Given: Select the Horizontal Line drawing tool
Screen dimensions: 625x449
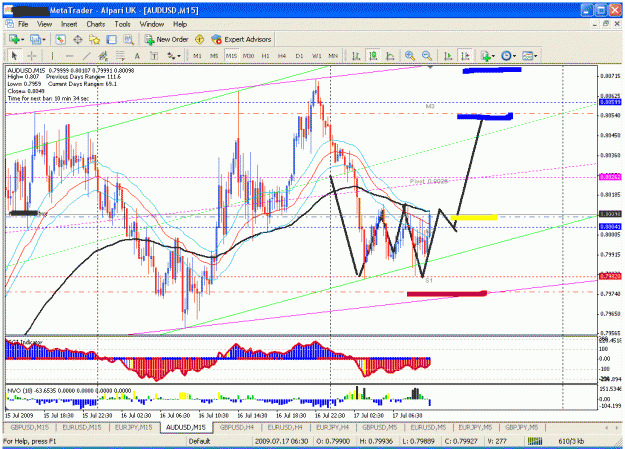Looking at the screenshot, I should [69, 56].
